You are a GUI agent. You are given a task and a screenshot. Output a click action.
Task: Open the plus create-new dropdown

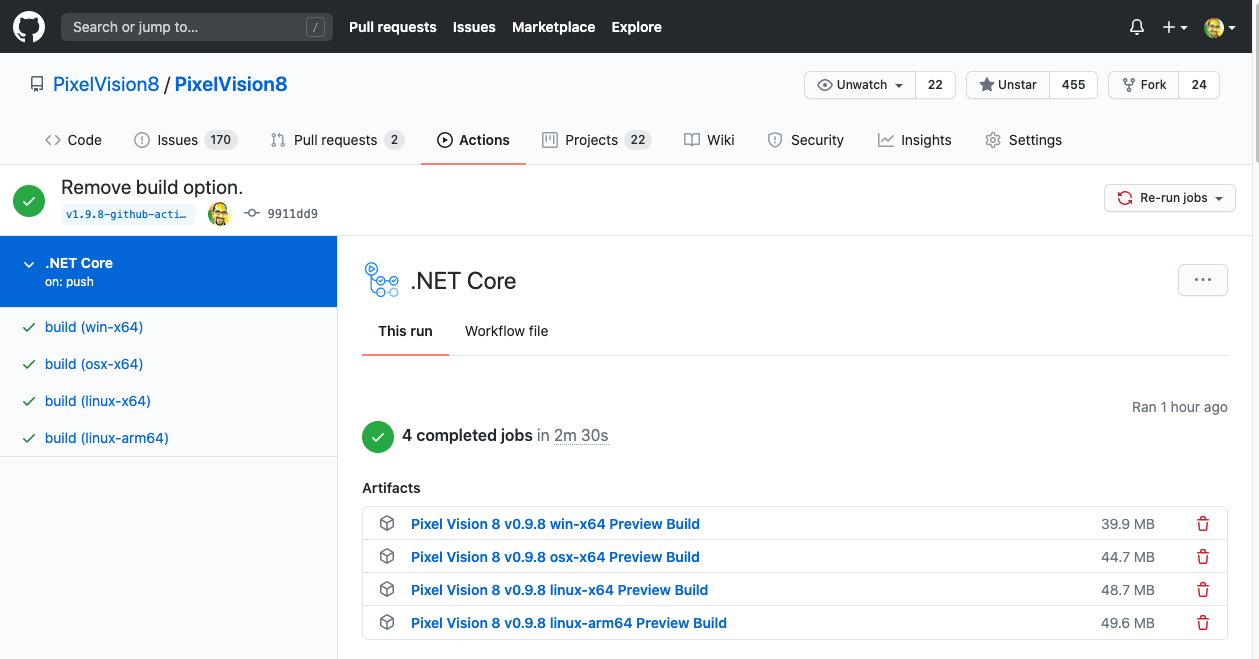(x=1175, y=27)
